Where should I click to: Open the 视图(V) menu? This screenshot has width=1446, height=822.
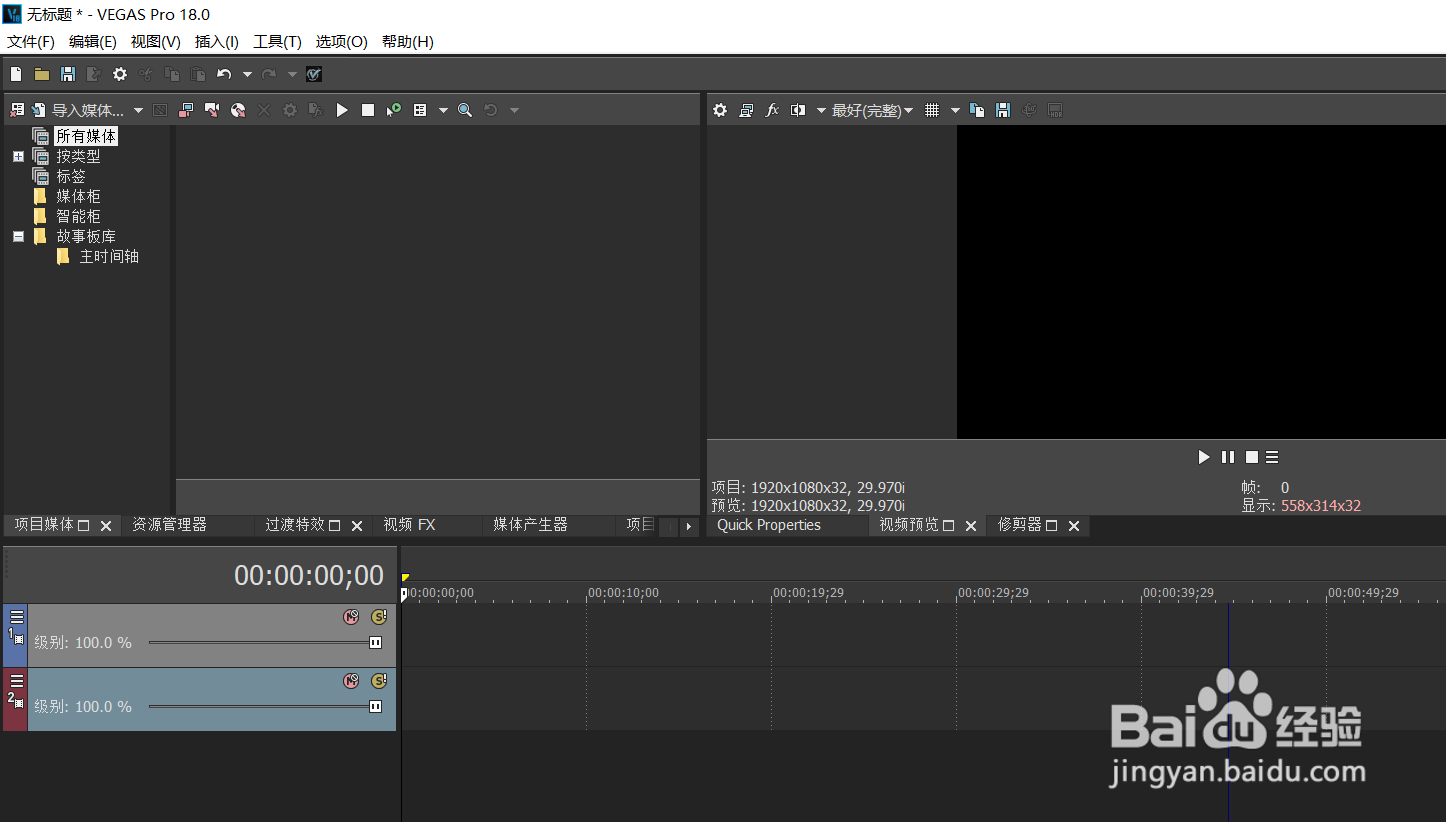(156, 41)
